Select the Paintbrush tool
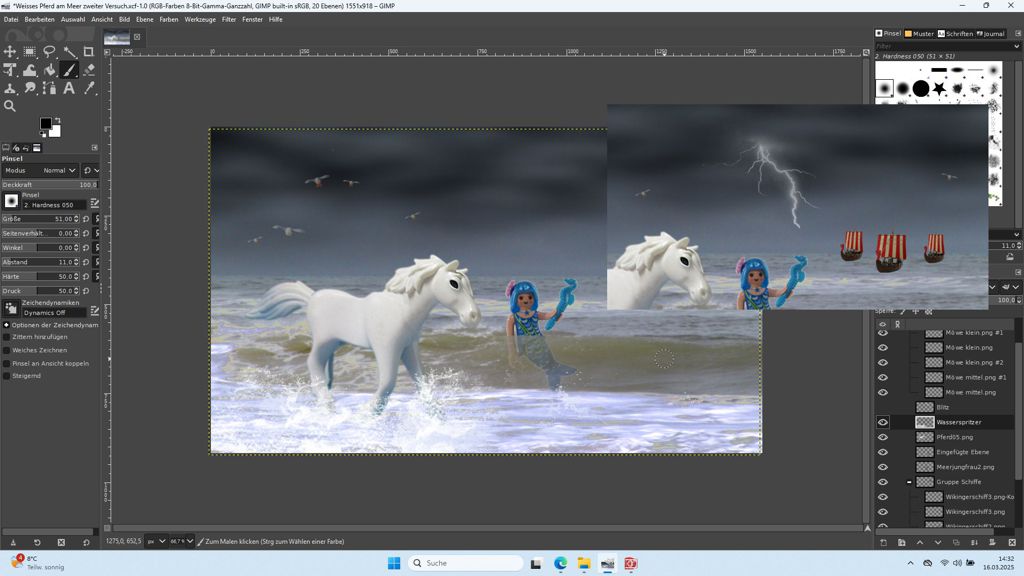This screenshot has width=1024, height=576. pyautogui.click(x=69, y=70)
